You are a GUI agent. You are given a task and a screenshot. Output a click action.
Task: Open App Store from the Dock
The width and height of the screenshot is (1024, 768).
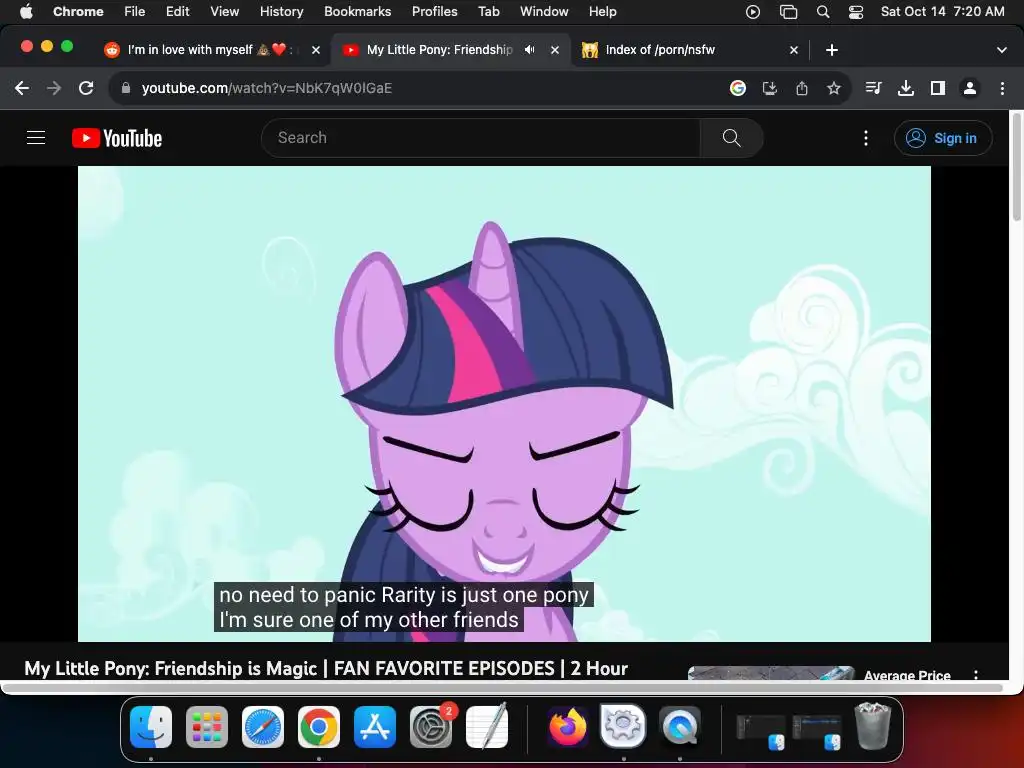[375, 727]
